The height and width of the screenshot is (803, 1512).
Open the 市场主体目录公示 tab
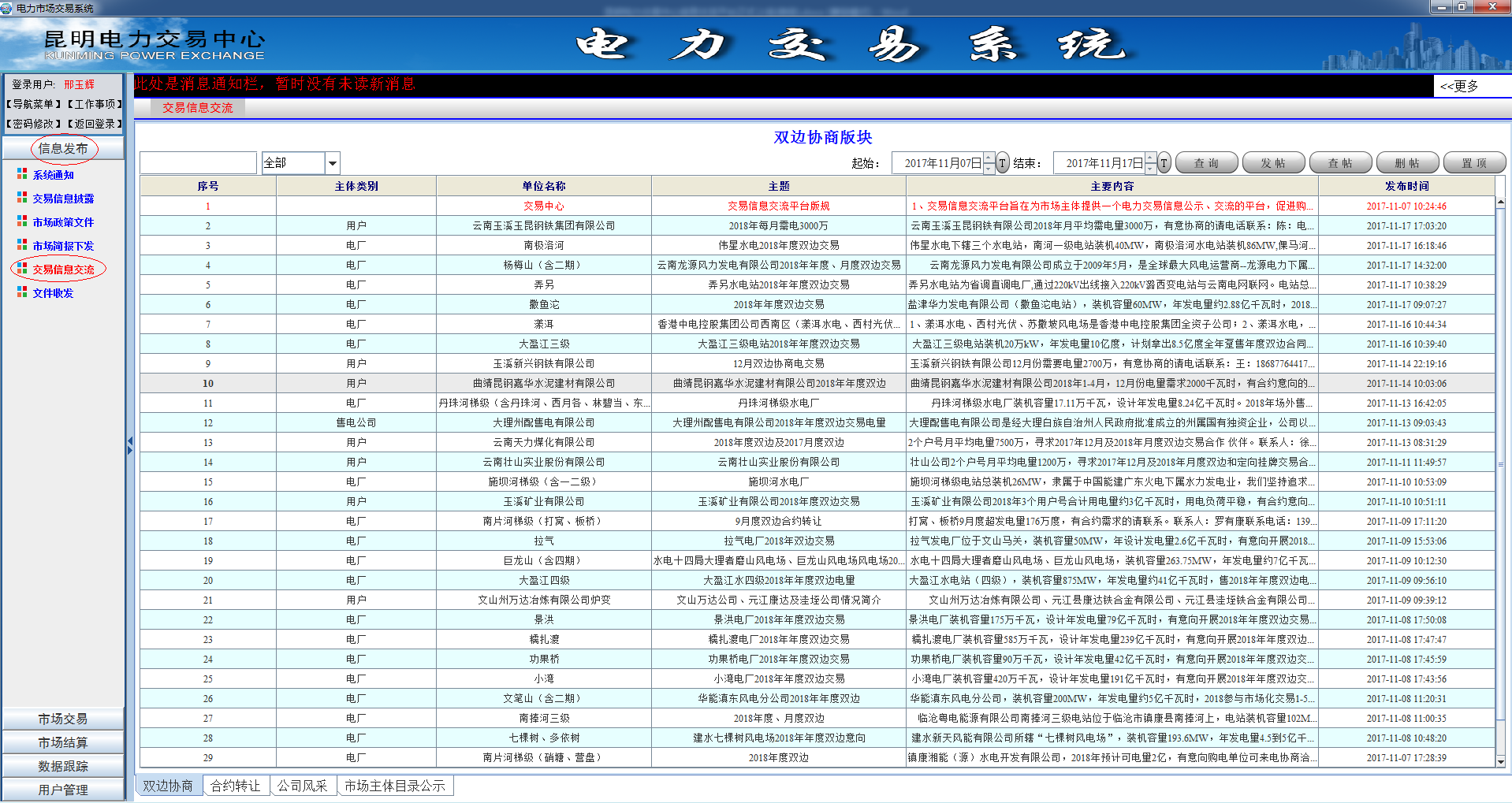[x=394, y=786]
